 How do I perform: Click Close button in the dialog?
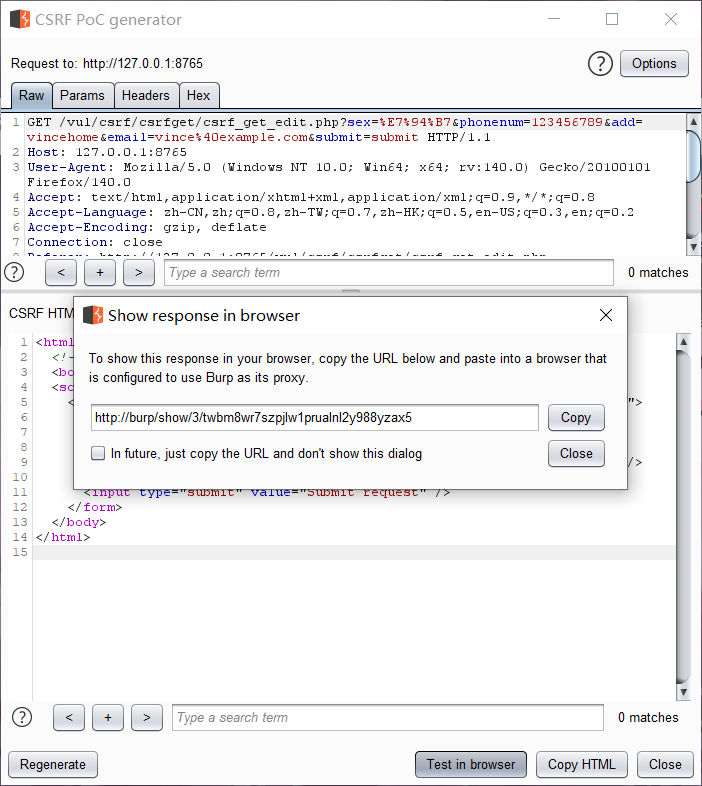[x=576, y=454]
